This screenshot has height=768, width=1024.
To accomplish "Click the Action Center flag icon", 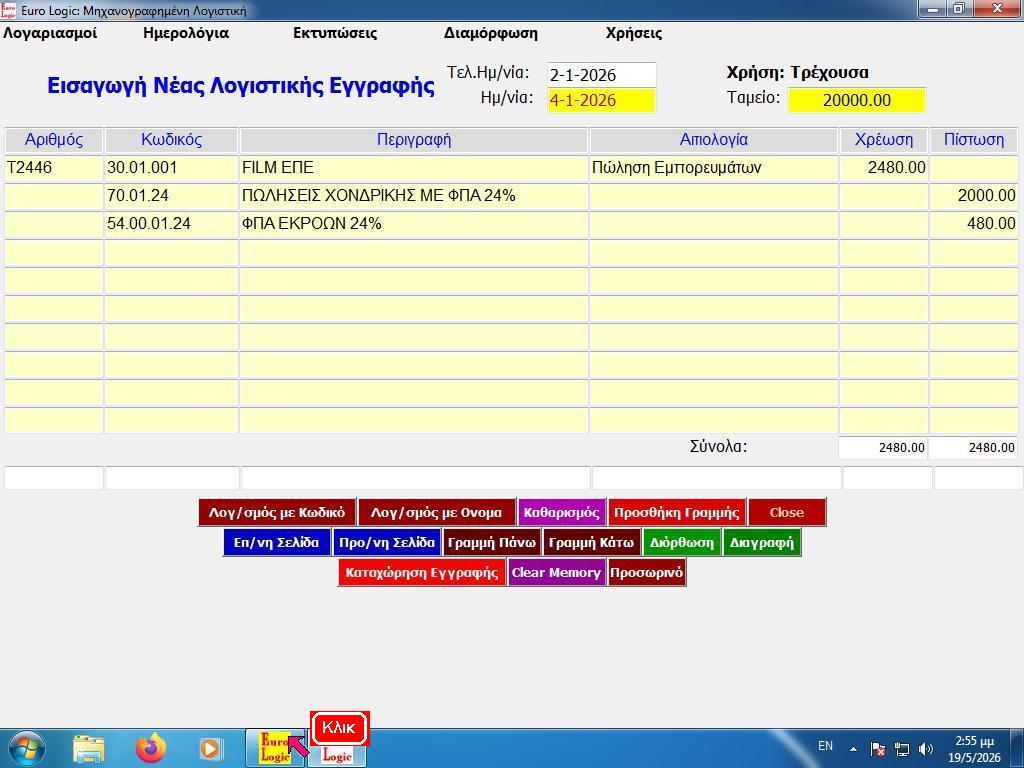I will click(877, 748).
